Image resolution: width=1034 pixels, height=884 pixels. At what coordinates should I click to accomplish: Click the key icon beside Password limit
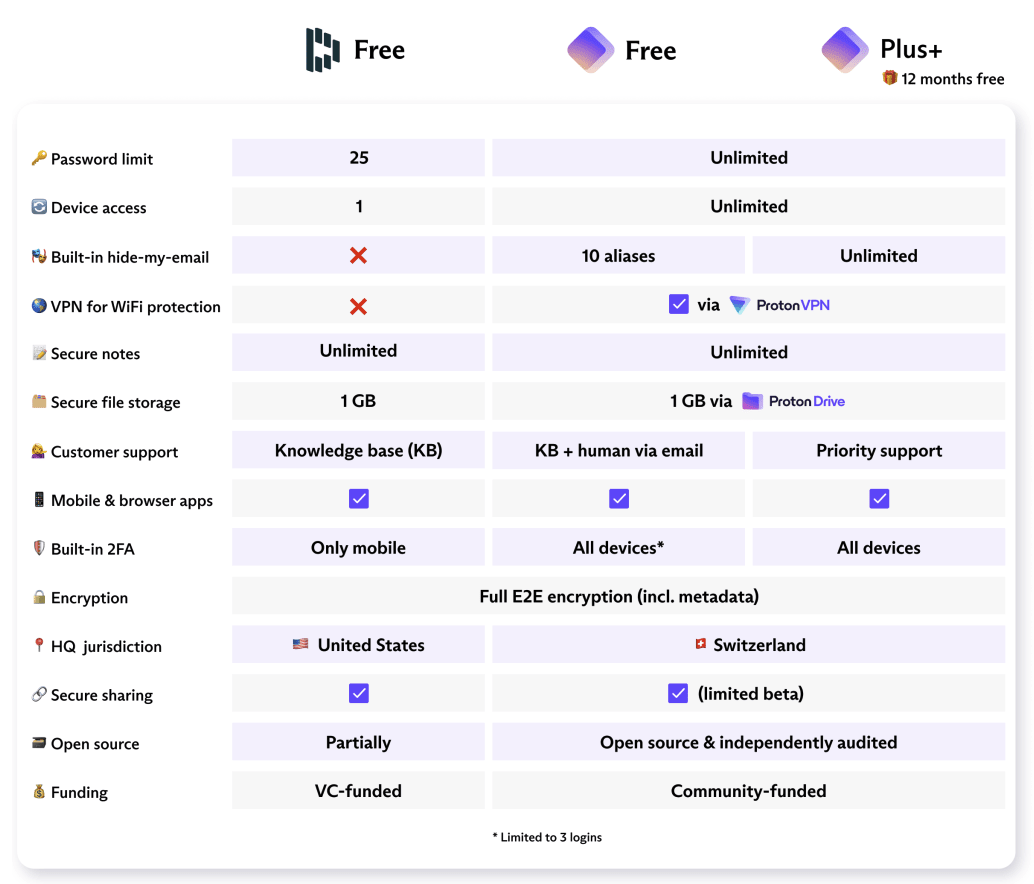[39, 158]
